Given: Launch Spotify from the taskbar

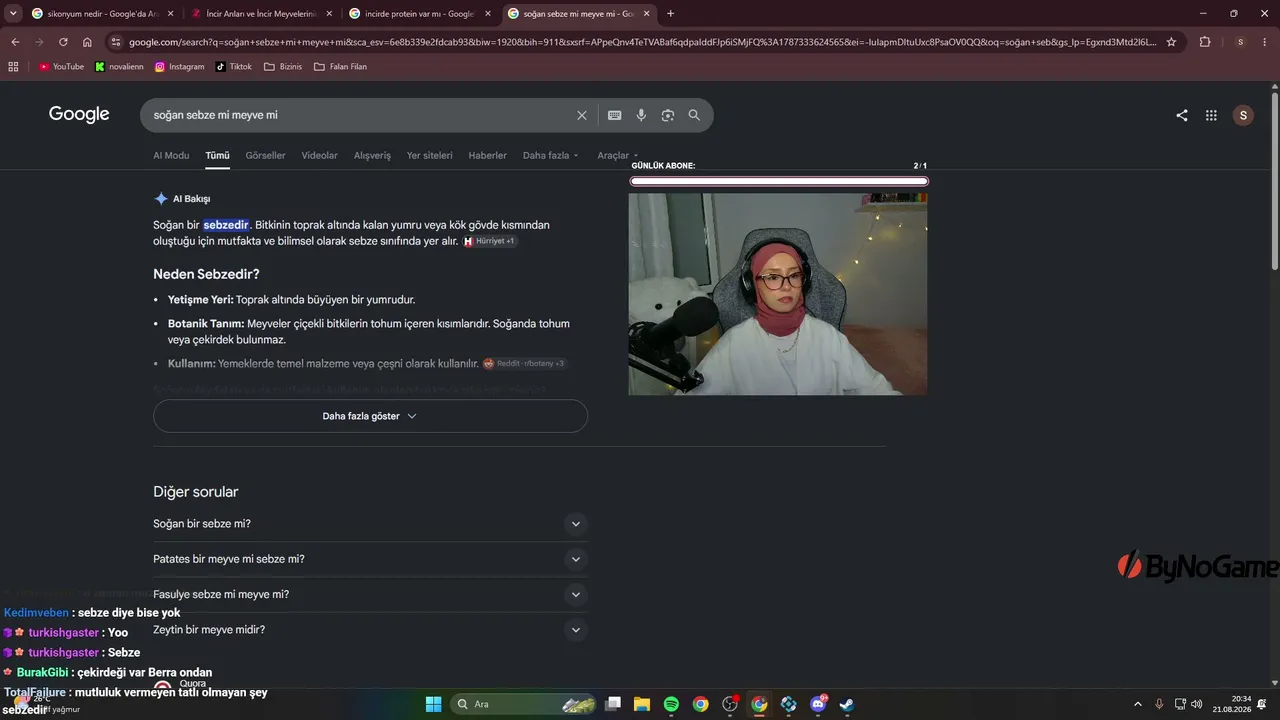Looking at the screenshot, I should click(x=671, y=704).
